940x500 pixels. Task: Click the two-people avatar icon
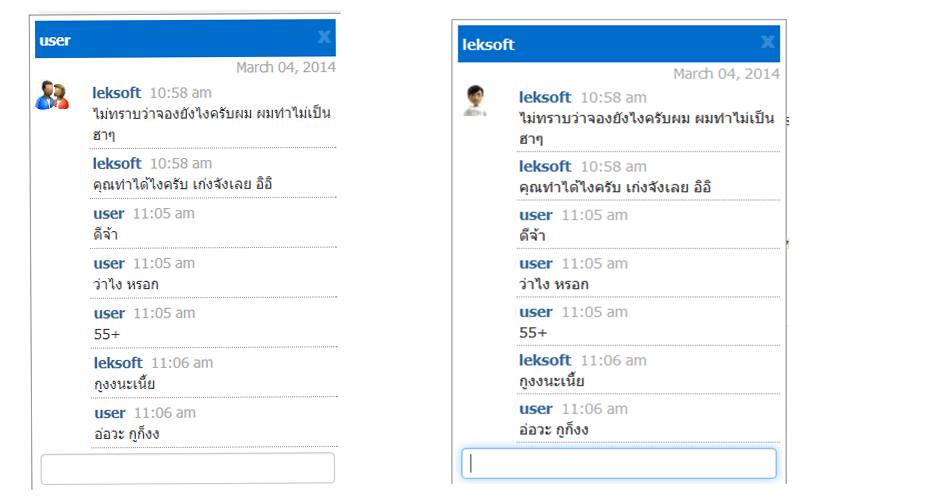point(52,96)
